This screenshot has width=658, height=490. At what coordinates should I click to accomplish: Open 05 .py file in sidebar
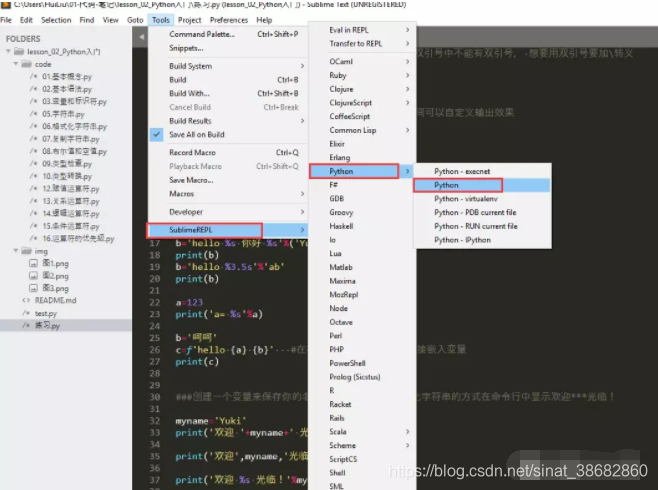[63, 114]
